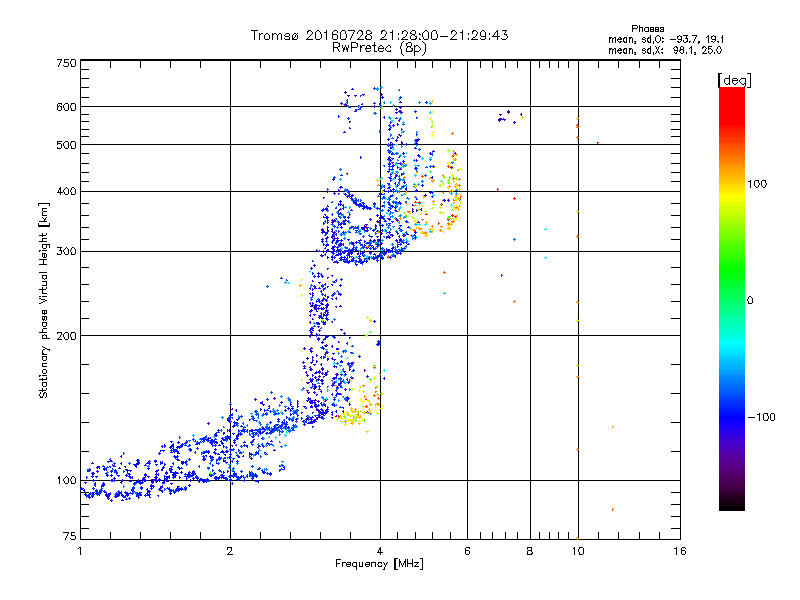
Task: Click the colorbar tick label '100'
Action: 757,184
